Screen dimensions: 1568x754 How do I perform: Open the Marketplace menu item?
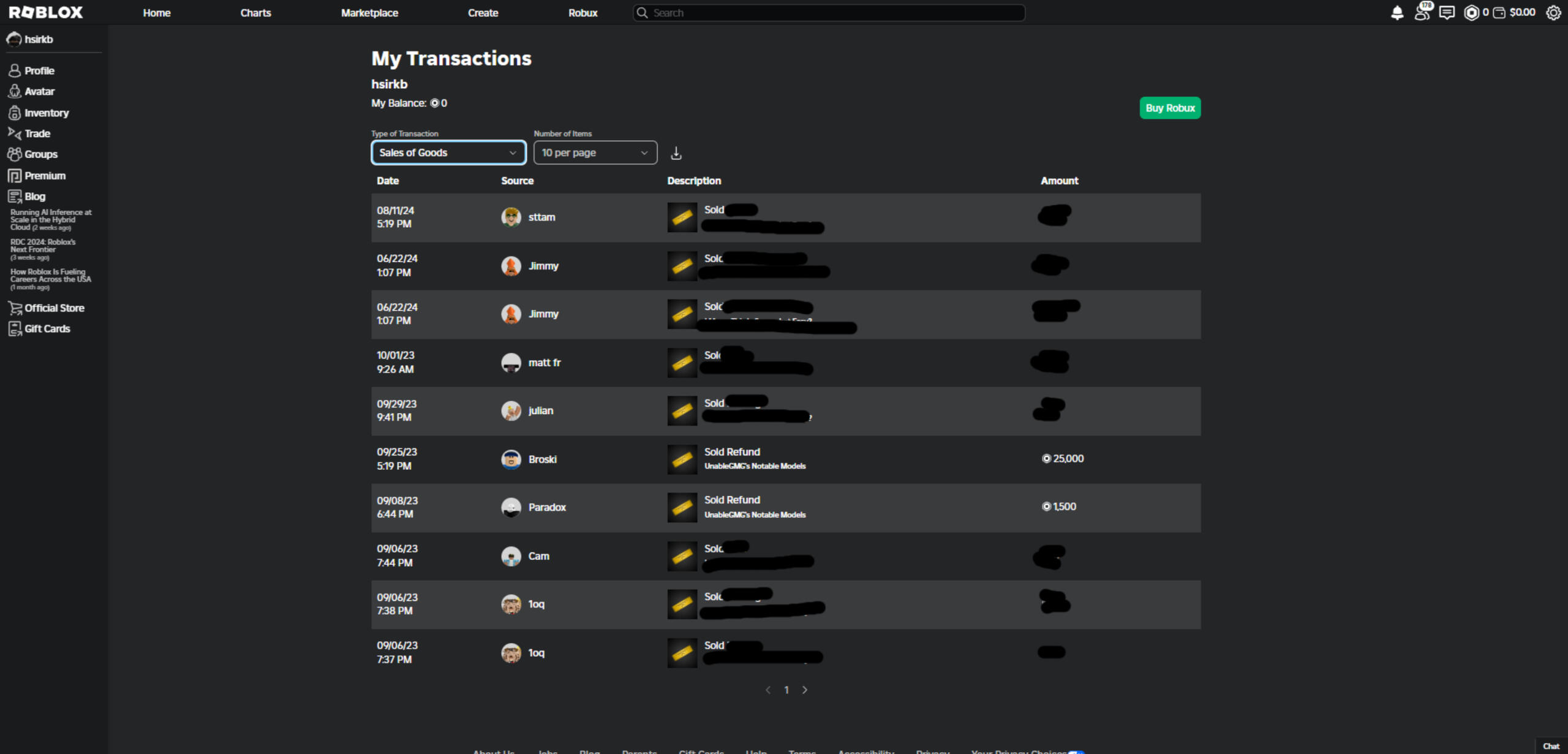[369, 13]
